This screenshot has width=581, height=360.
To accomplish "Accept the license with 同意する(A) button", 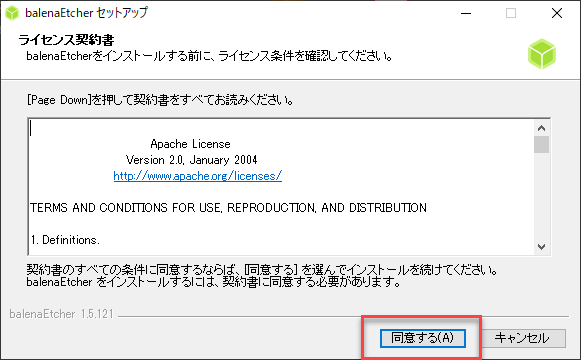I will [x=422, y=338].
